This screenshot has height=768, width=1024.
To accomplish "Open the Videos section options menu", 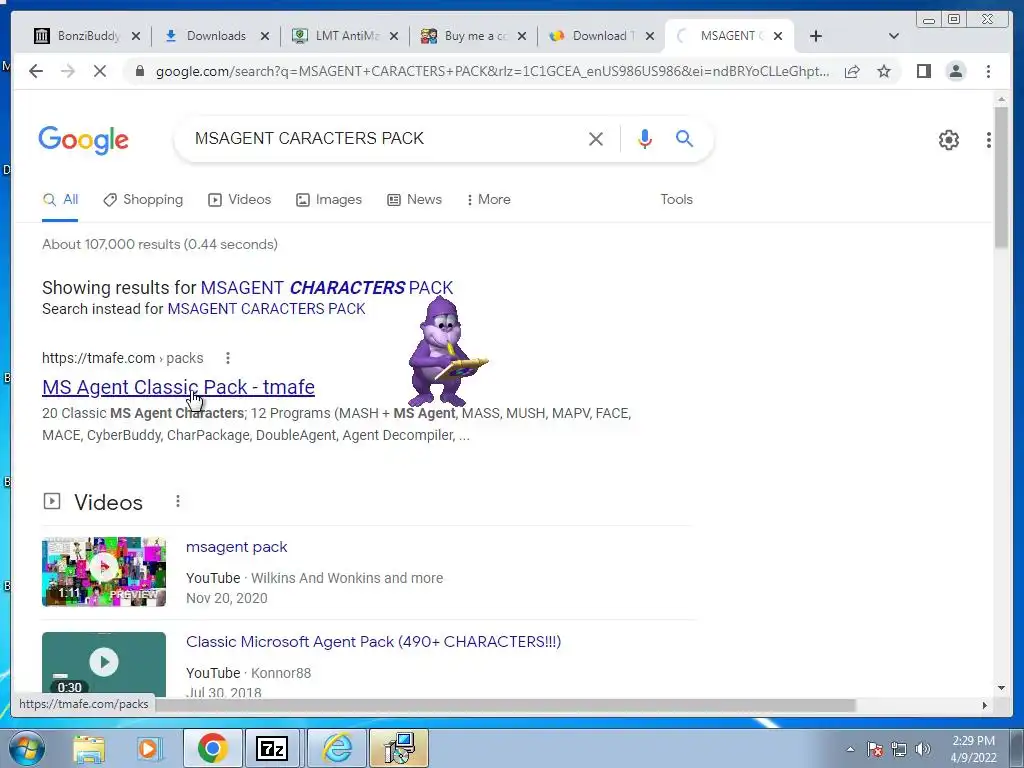I will click(x=178, y=502).
